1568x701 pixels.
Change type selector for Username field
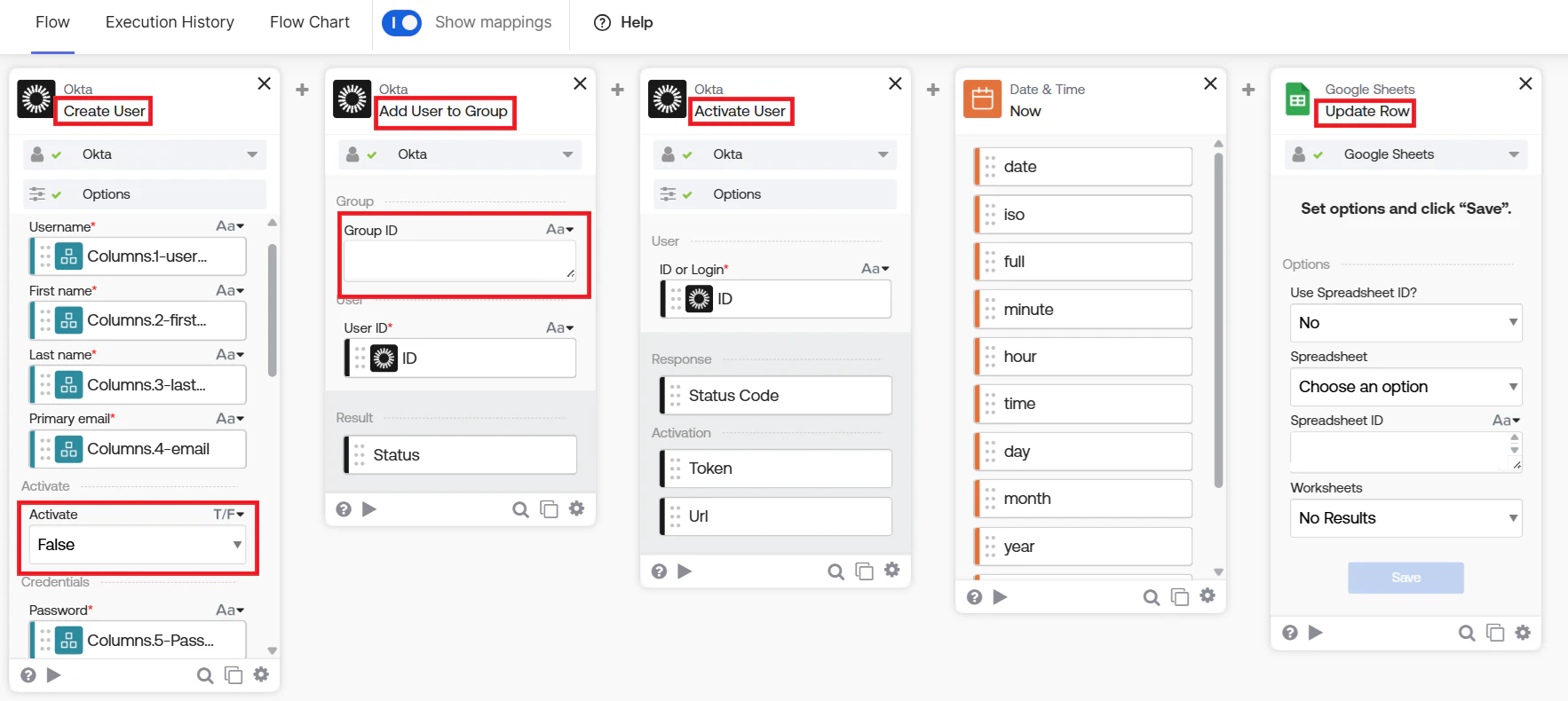coord(230,226)
